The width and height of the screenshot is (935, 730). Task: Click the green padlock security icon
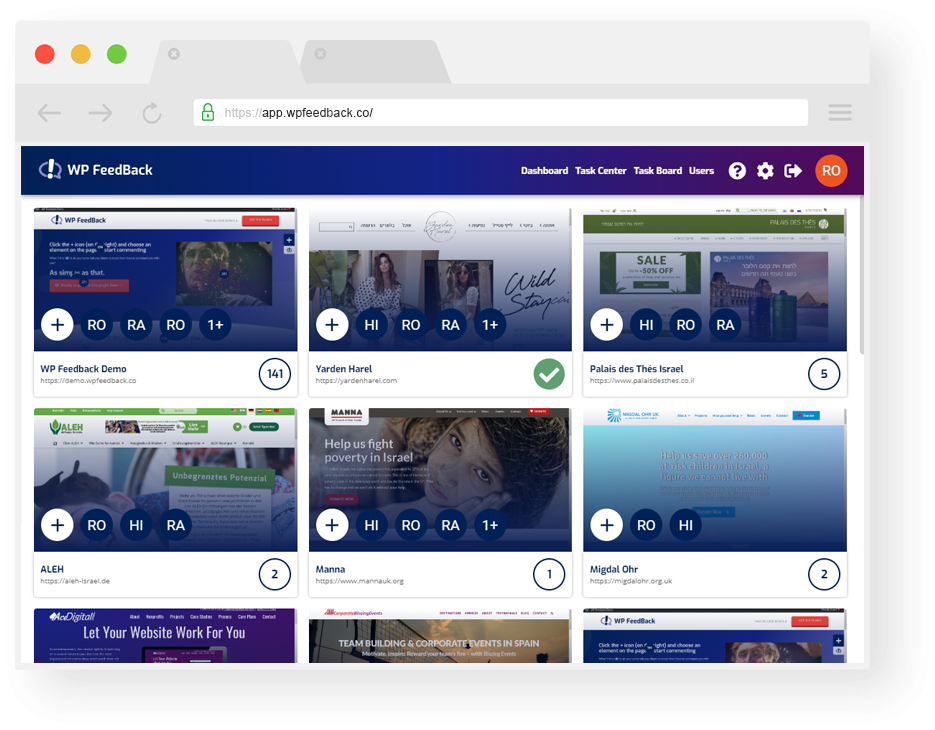pyautogui.click(x=208, y=112)
